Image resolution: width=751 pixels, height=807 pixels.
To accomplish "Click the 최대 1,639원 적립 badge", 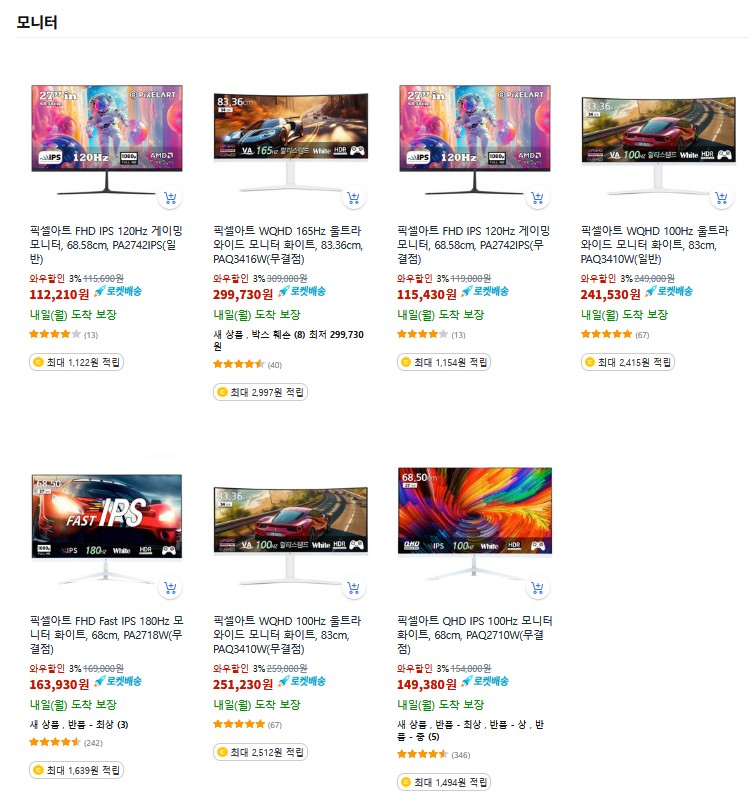I will 76,770.
